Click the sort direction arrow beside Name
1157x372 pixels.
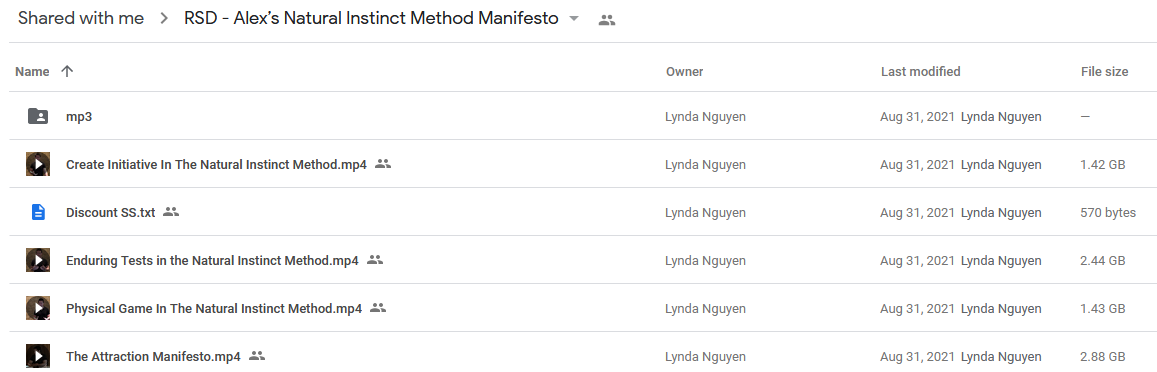(x=67, y=72)
